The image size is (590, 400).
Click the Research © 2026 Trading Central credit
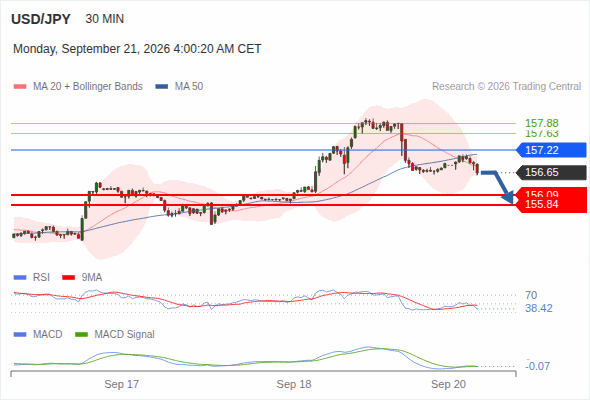tap(506, 87)
